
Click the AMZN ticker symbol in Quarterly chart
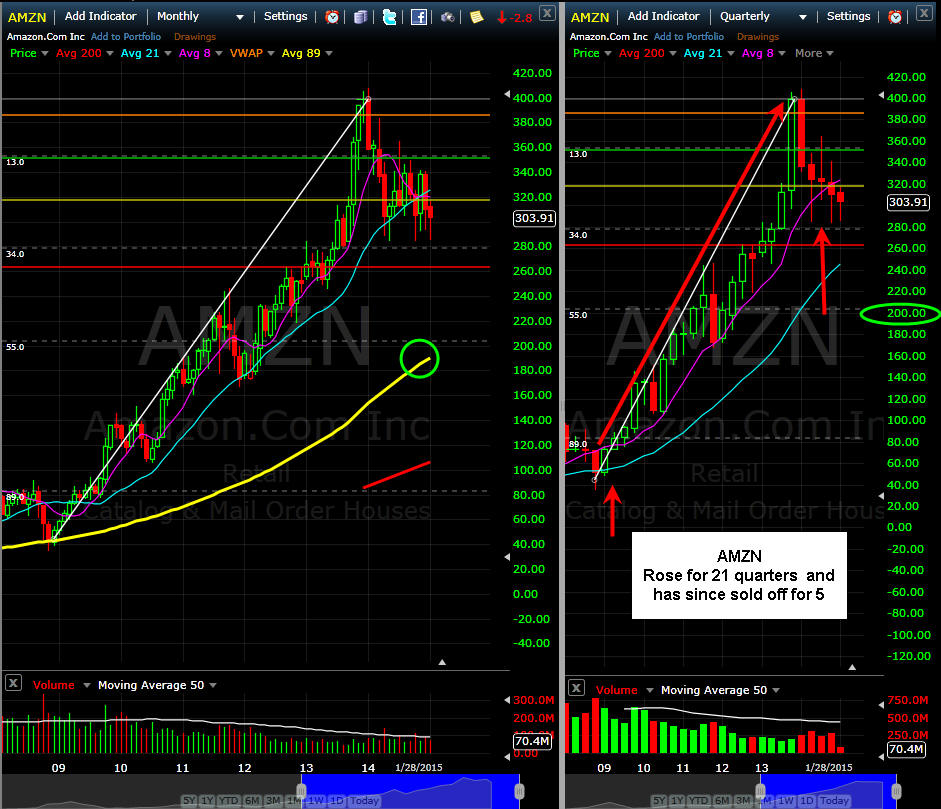pyautogui.click(x=590, y=17)
